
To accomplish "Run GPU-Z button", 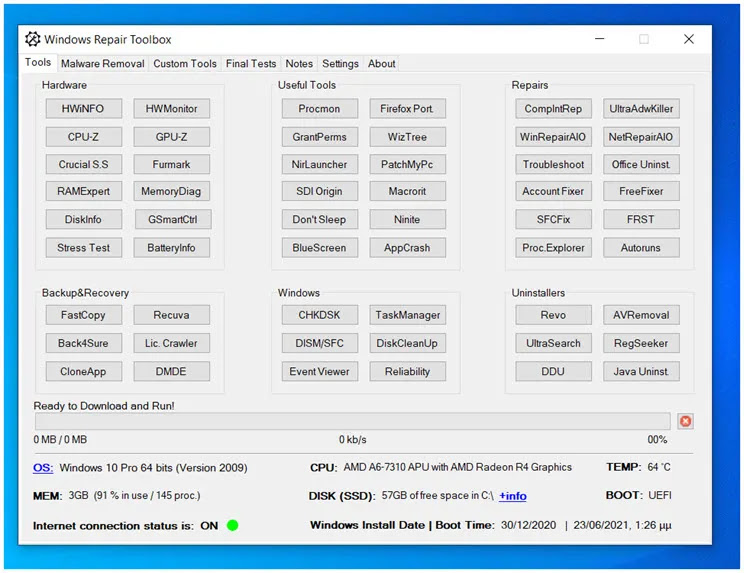I will pos(171,137).
